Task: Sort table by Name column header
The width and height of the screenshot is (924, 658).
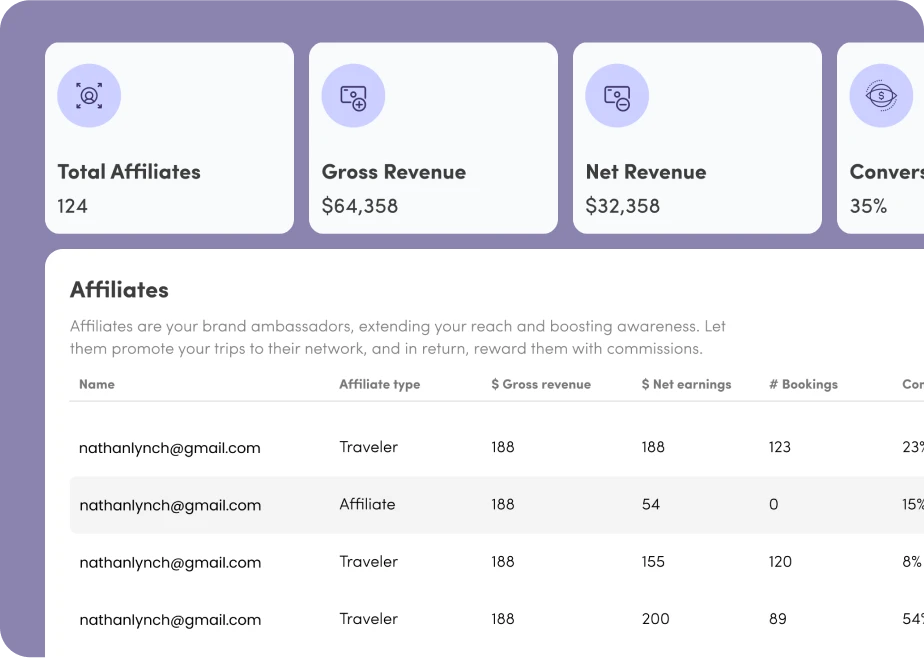Action: pos(97,384)
